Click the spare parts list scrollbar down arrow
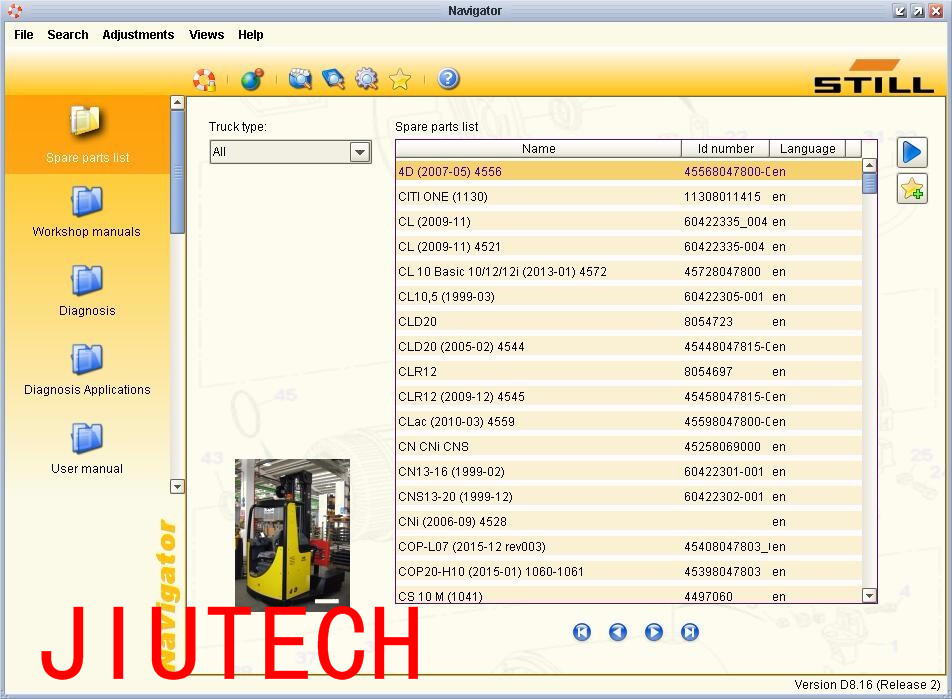The width and height of the screenshot is (952, 699). [x=869, y=596]
